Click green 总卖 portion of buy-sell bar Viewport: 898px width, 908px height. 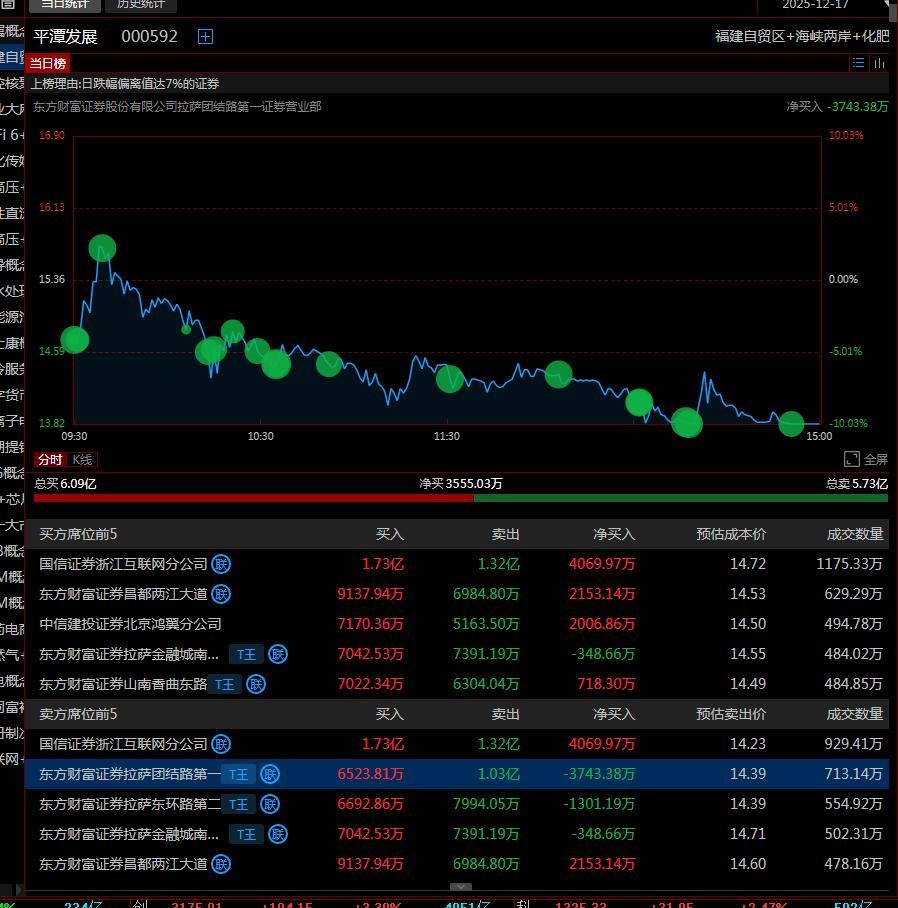[681, 498]
